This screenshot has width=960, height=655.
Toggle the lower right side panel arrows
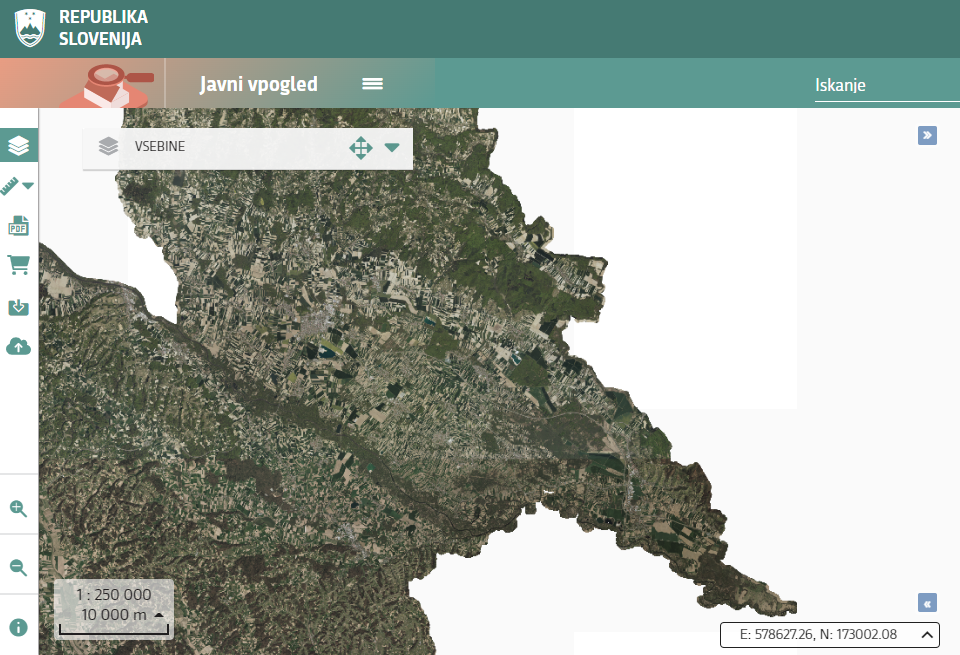(927, 603)
